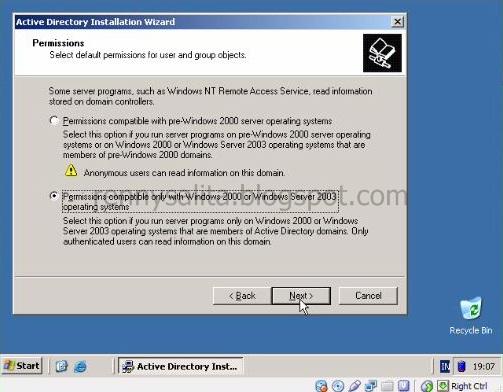Close the wizard via title bar X
Image resolution: width=503 pixels, height=392 pixels.
(x=397, y=22)
